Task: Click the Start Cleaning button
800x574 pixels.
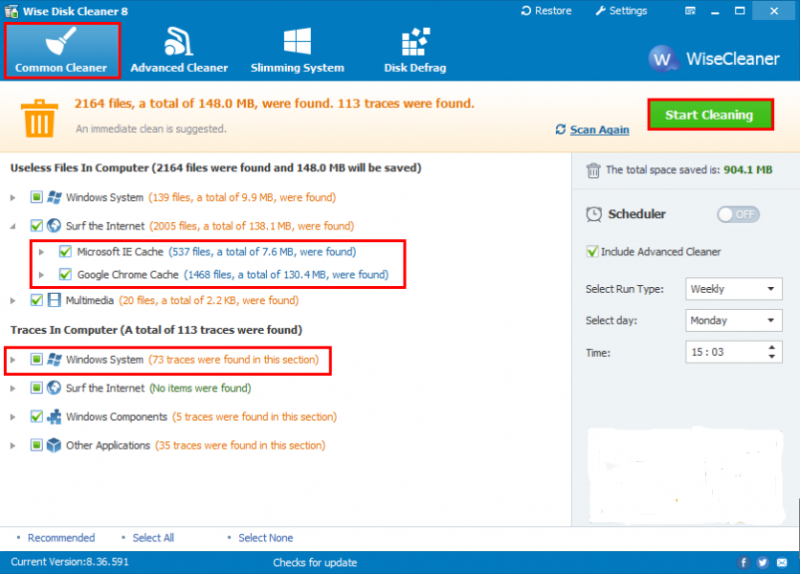Action: 710,115
